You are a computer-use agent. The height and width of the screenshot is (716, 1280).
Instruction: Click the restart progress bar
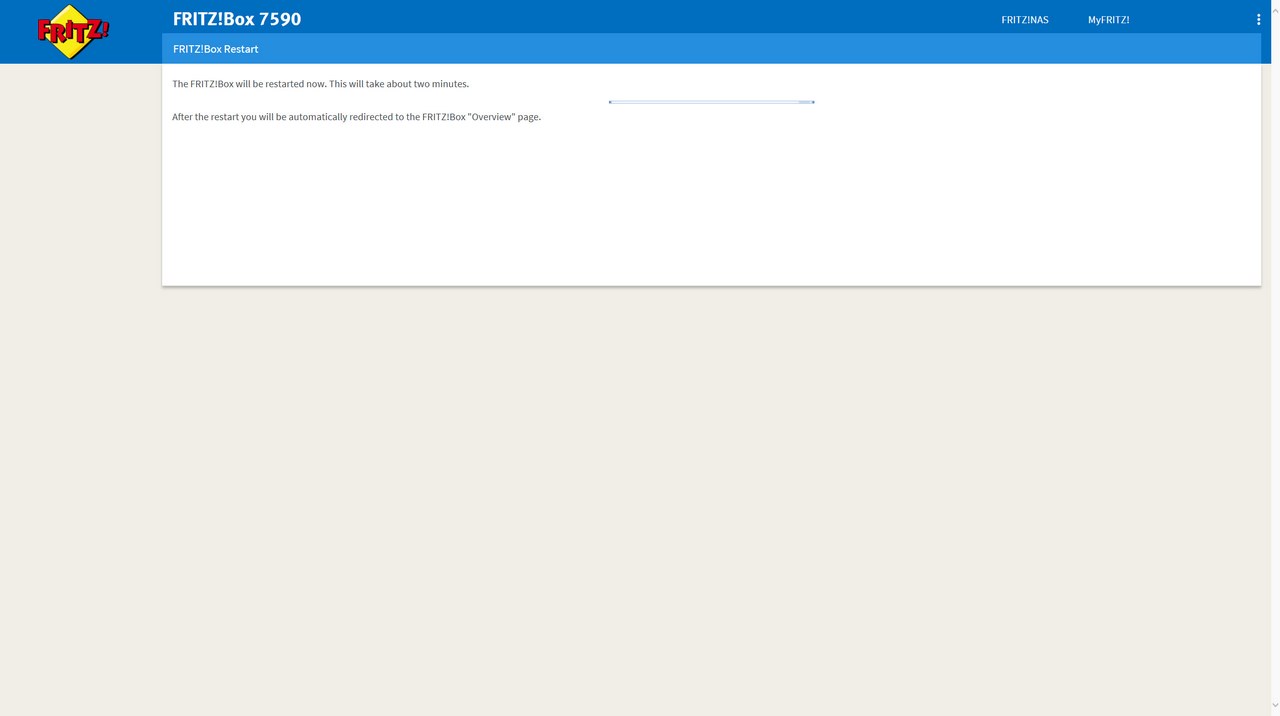pos(711,102)
